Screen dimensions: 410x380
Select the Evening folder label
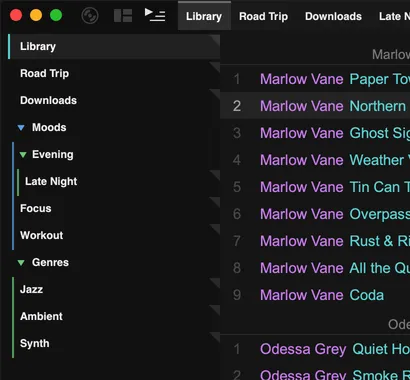click(53, 154)
